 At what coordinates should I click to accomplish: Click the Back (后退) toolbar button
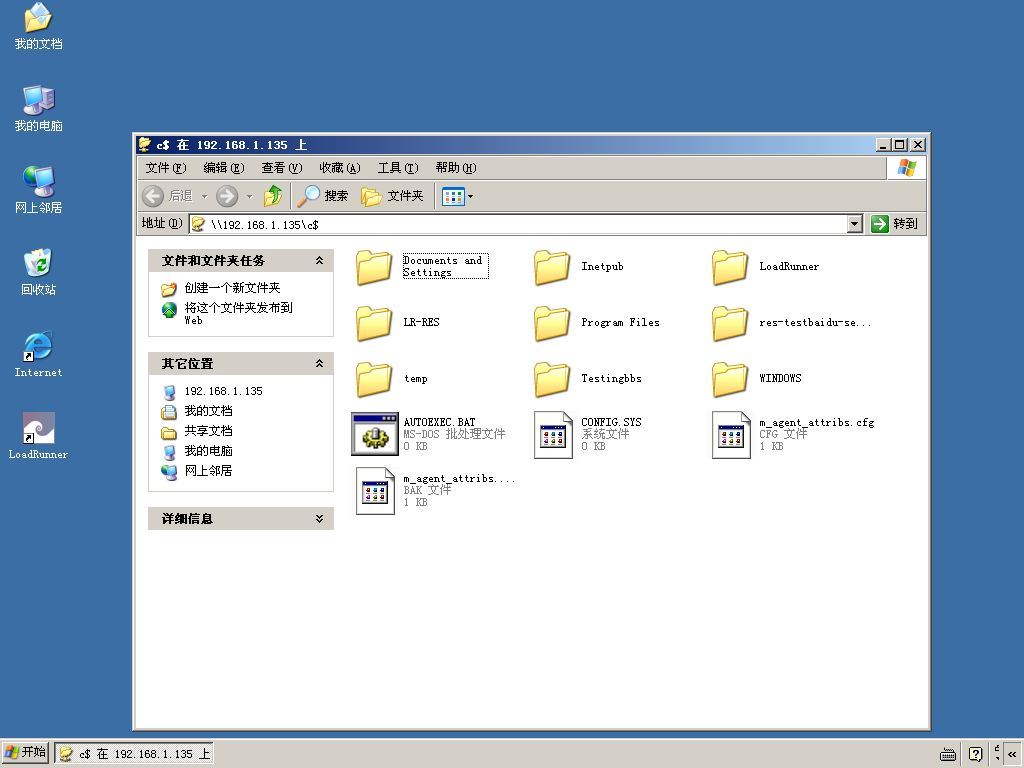tap(168, 195)
